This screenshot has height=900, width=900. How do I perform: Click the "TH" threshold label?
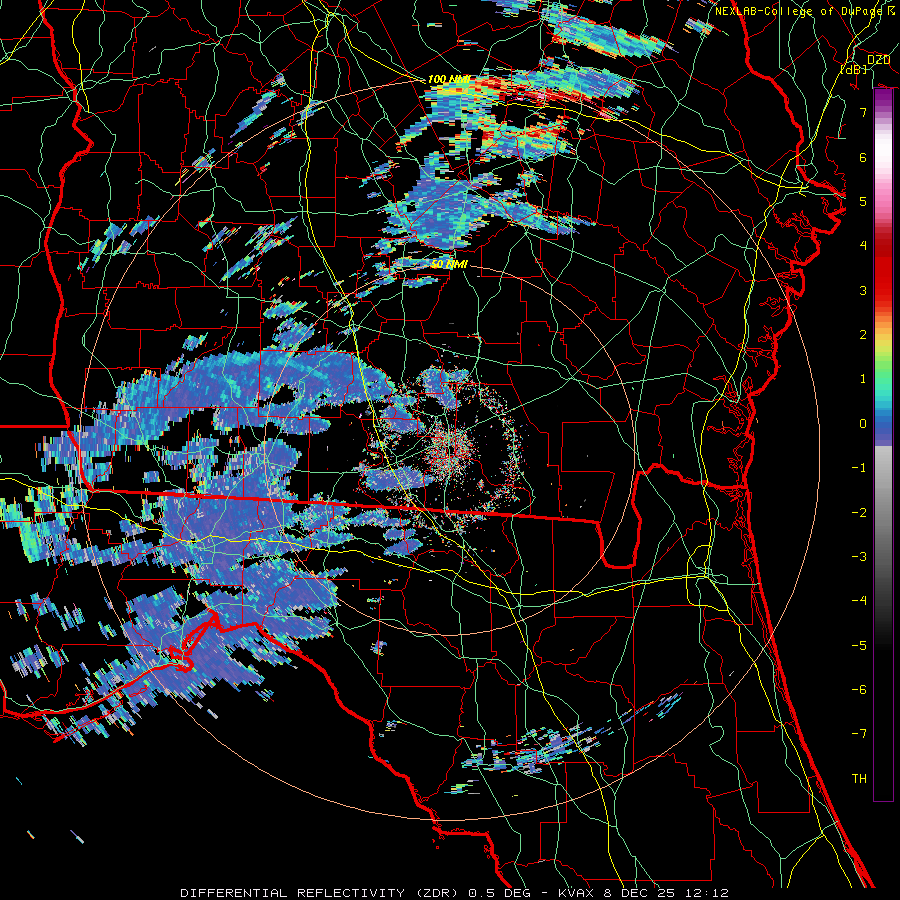[x=859, y=779]
